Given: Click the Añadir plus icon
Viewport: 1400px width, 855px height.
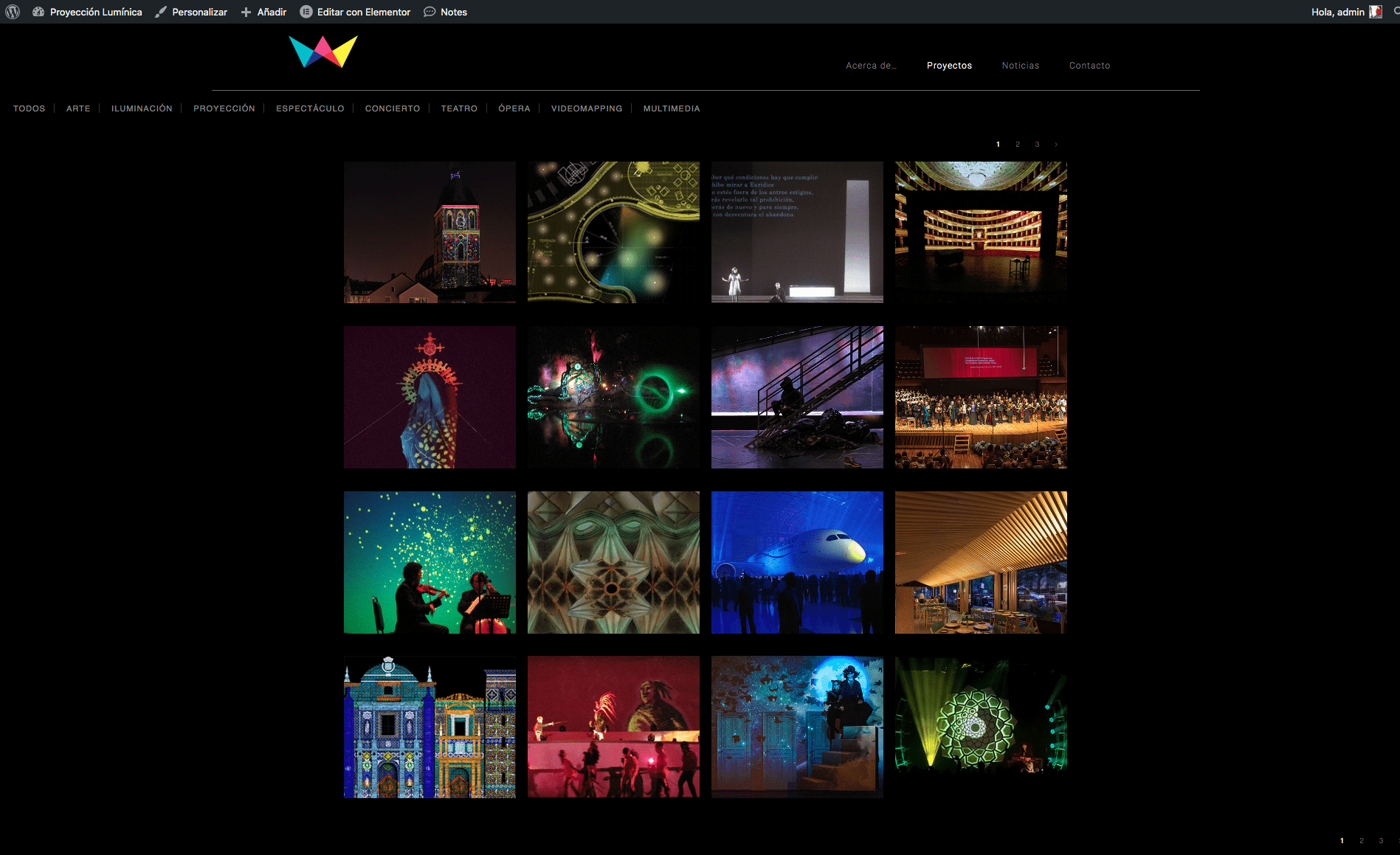Looking at the screenshot, I should pyautogui.click(x=246, y=12).
